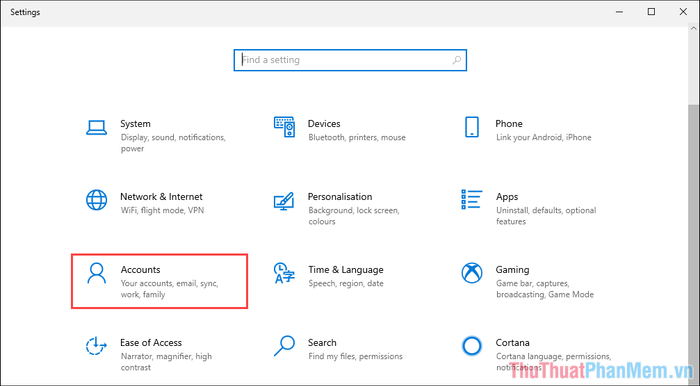The image size is (700, 386).
Task: Open the Network & Internet globe icon
Action: pyautogui.click(x=96, y=200)
